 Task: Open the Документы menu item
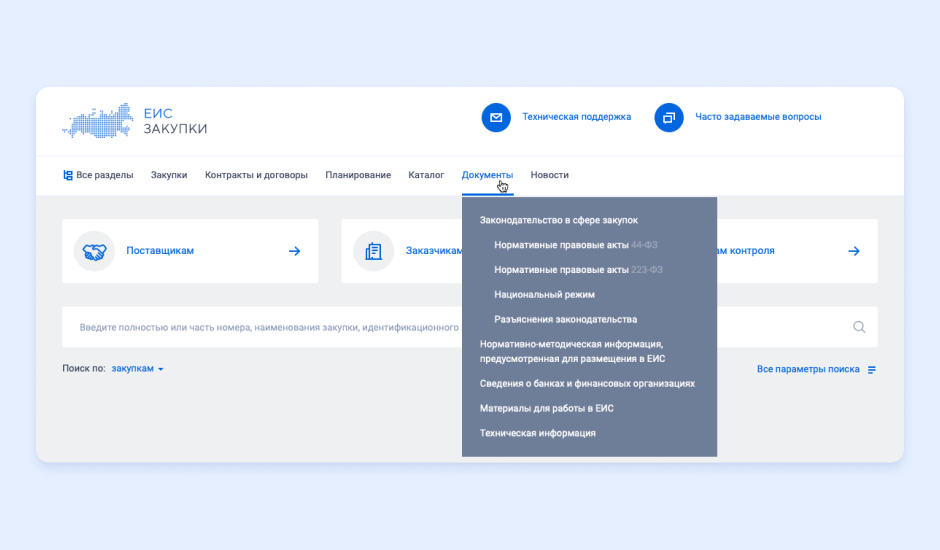(x=487, y=175)
